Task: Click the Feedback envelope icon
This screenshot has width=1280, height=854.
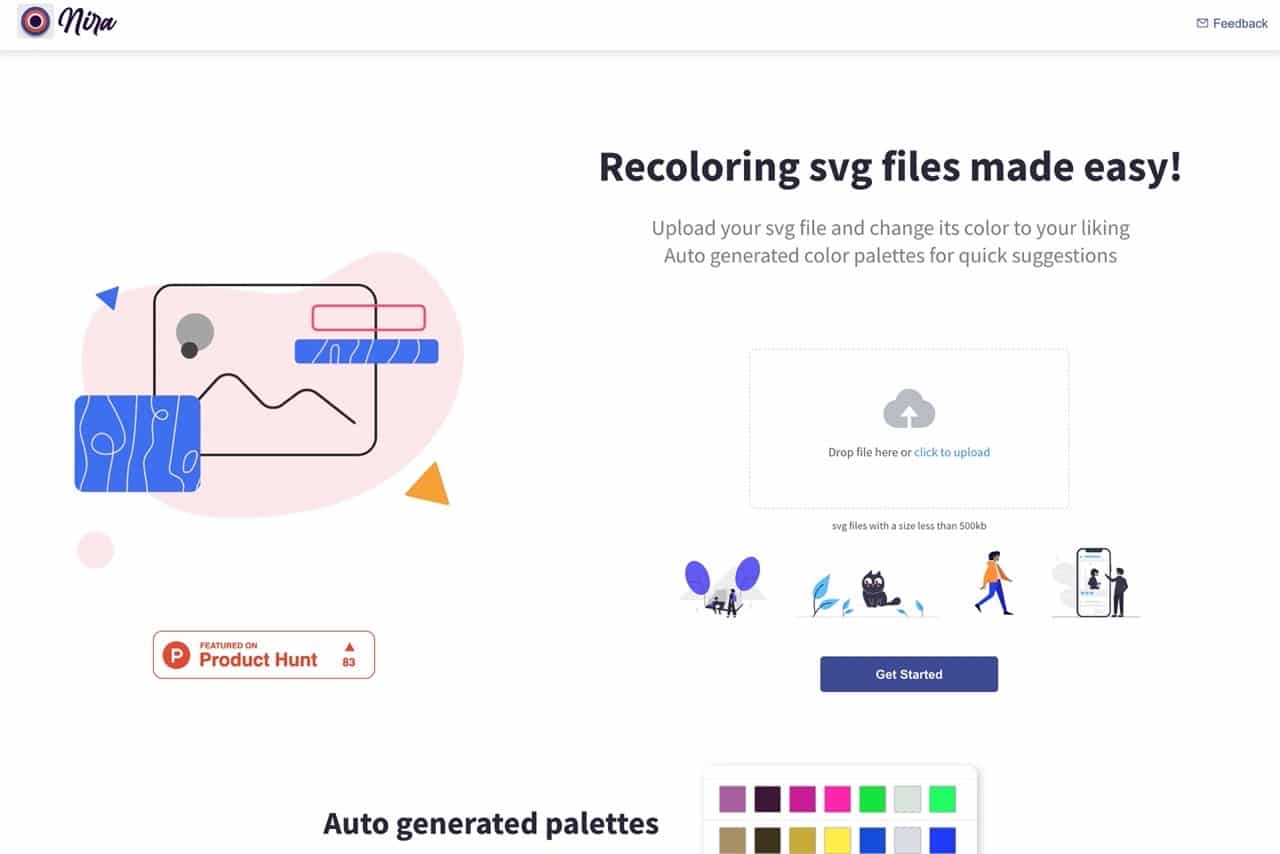Action: [1202, 23]
